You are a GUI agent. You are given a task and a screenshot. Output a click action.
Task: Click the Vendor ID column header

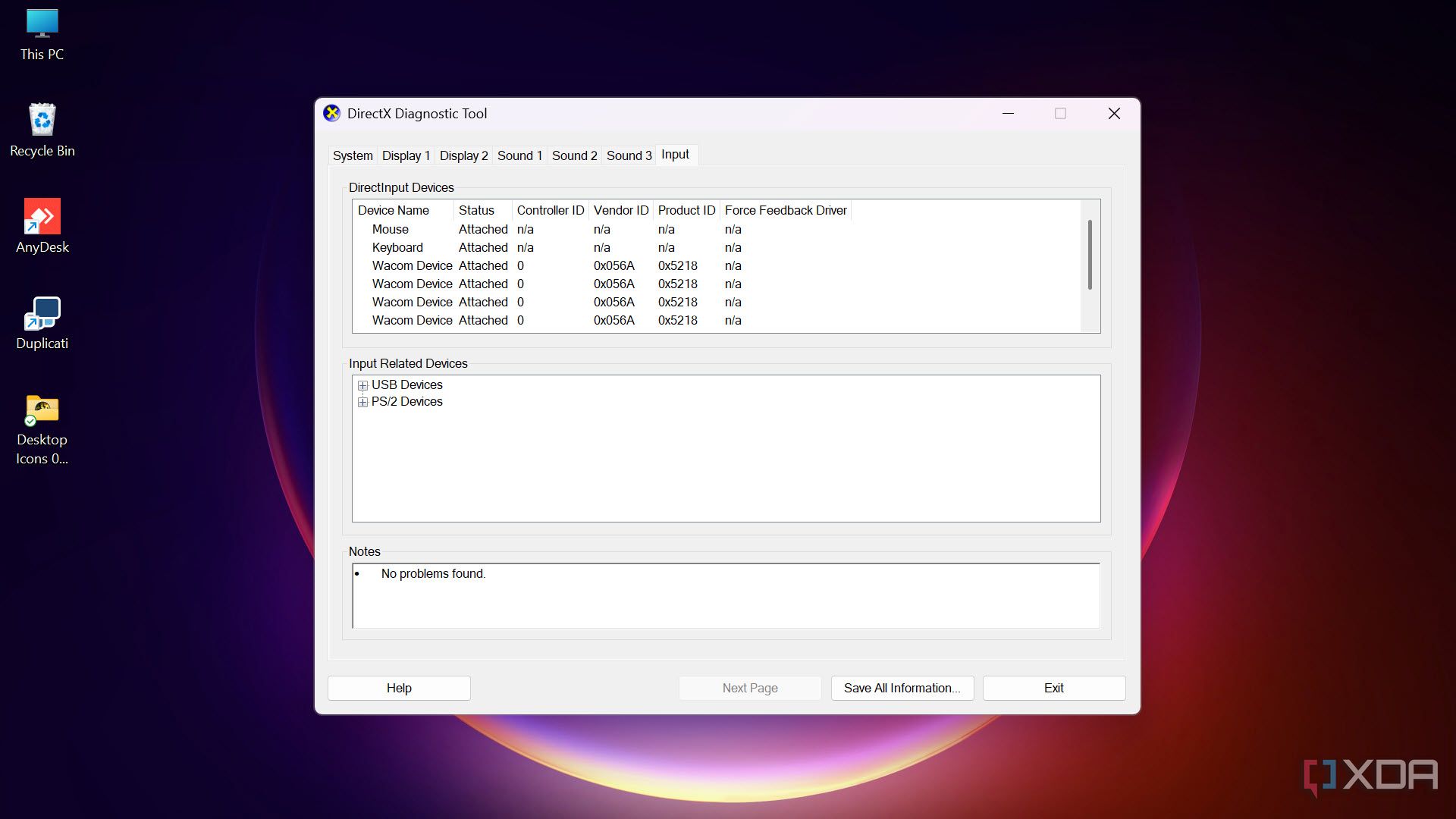[x=620, y=210]
